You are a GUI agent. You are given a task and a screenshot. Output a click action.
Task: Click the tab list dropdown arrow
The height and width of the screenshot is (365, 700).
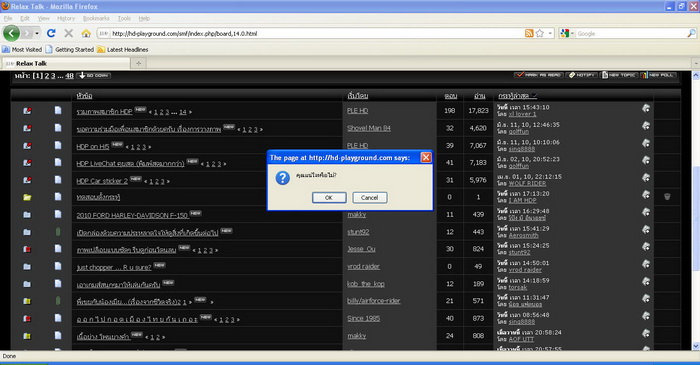pyautogui.click(x=696, y=63)
